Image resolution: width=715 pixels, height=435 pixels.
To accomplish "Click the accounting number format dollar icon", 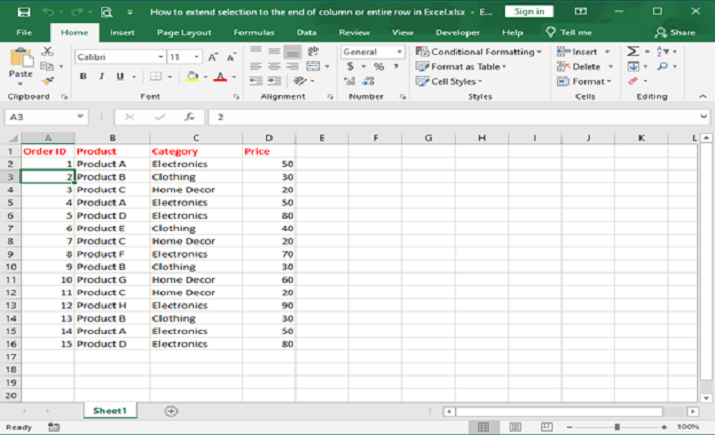I will (x=350, y=66).
